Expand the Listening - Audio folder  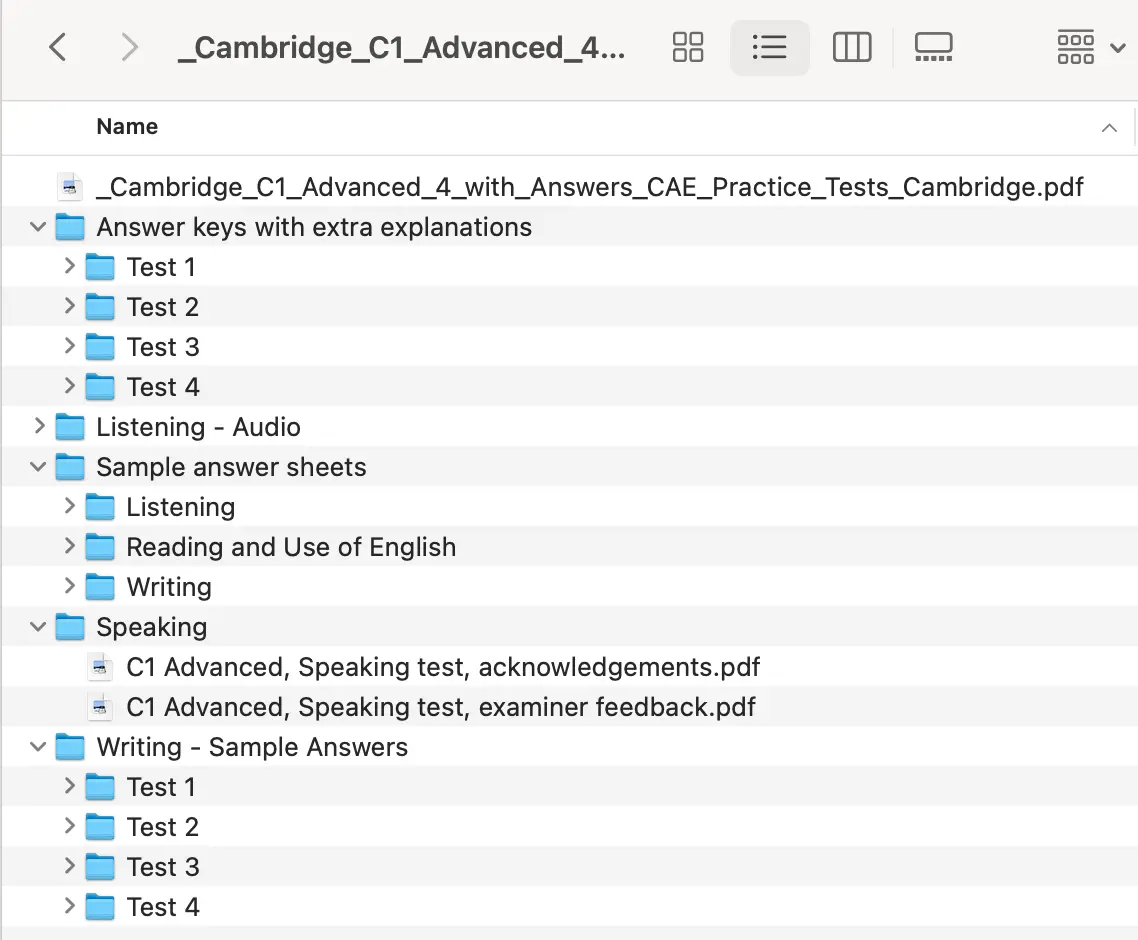tap(39, 425)
